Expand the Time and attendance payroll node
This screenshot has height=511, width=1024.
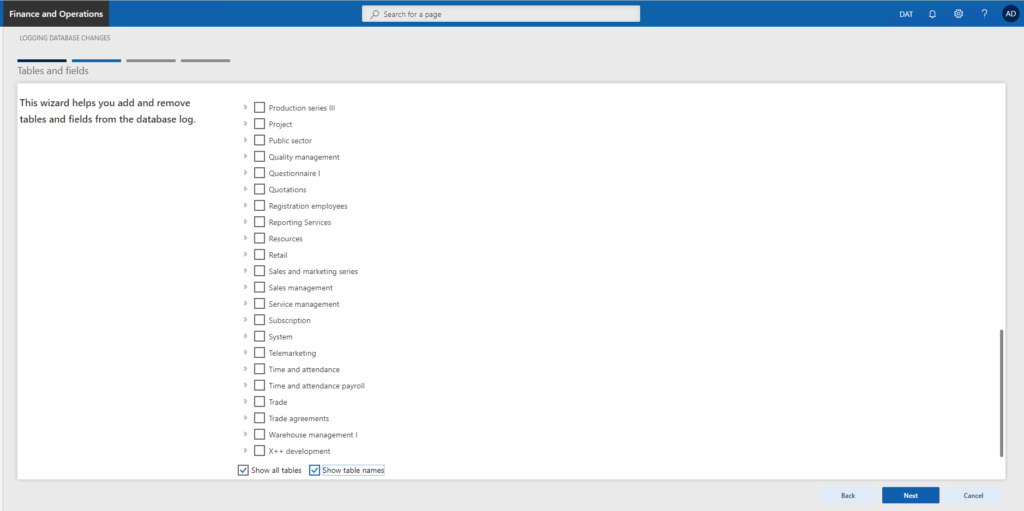(x=246, y=385)
